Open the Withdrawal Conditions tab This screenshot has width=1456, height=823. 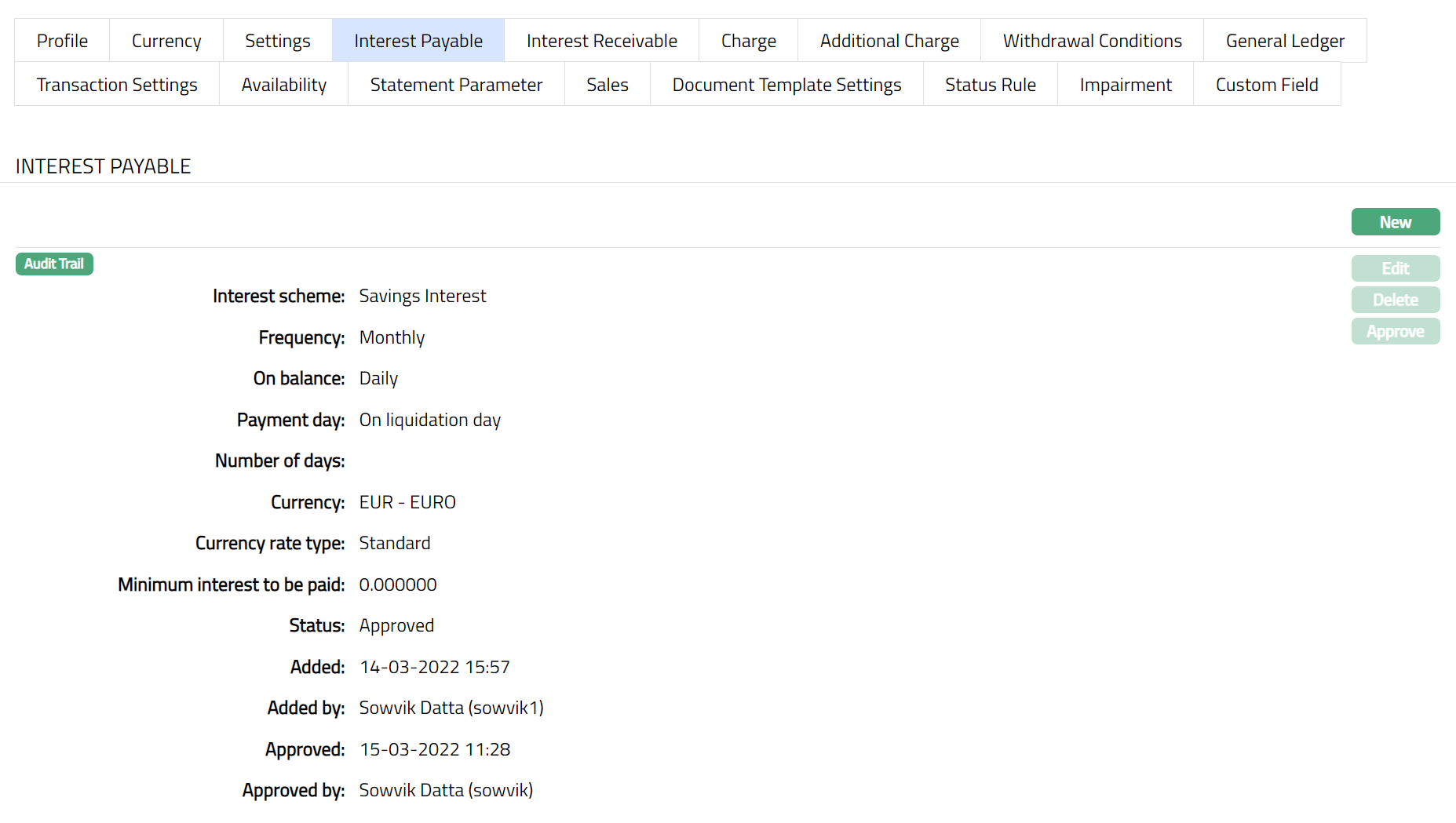[x=1092, y=41]
